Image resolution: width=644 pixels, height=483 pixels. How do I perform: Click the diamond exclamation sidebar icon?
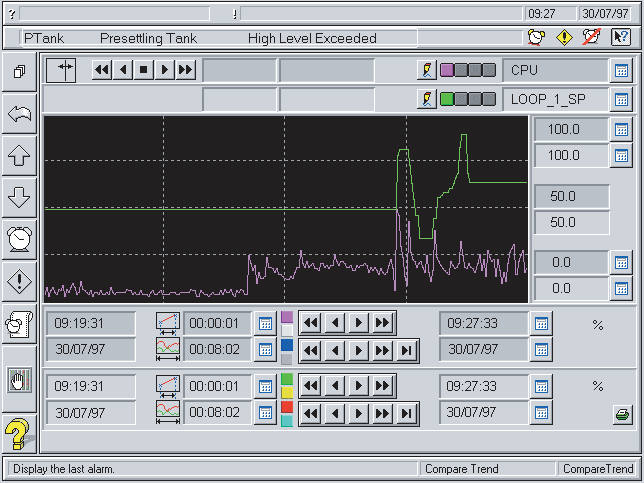19,281
